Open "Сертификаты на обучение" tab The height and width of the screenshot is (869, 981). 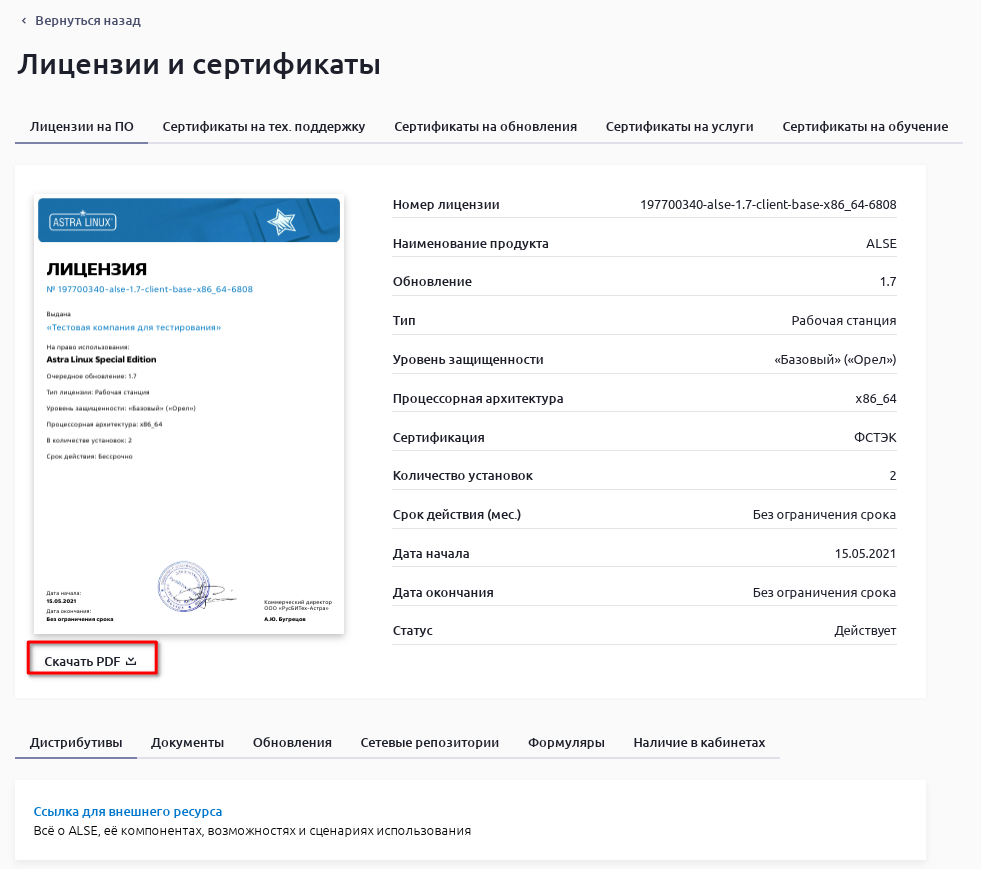click(x=865, y=126)
